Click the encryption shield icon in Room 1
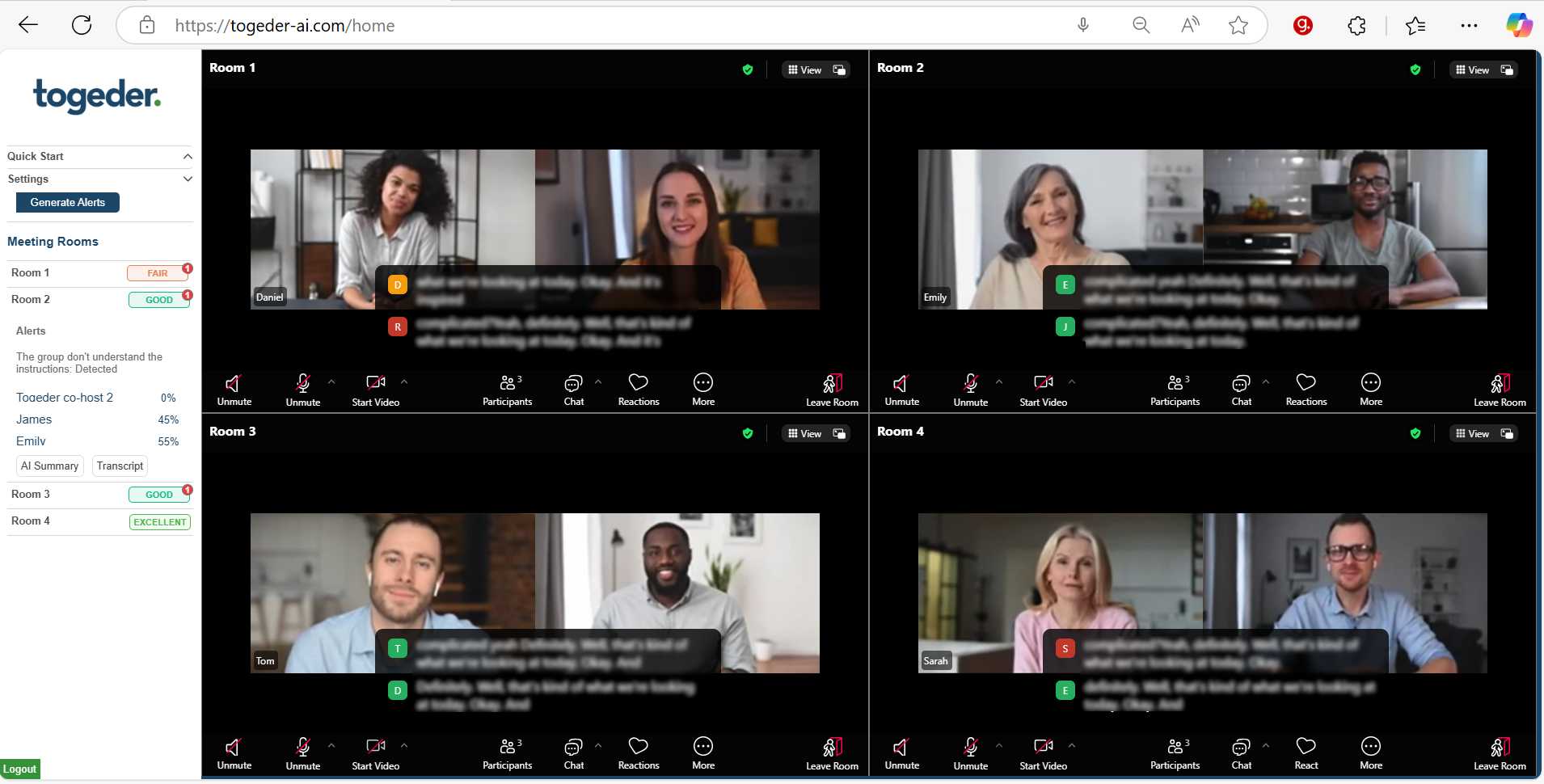The height and width of the screenshot is (784, 1544). coord(748,70)
